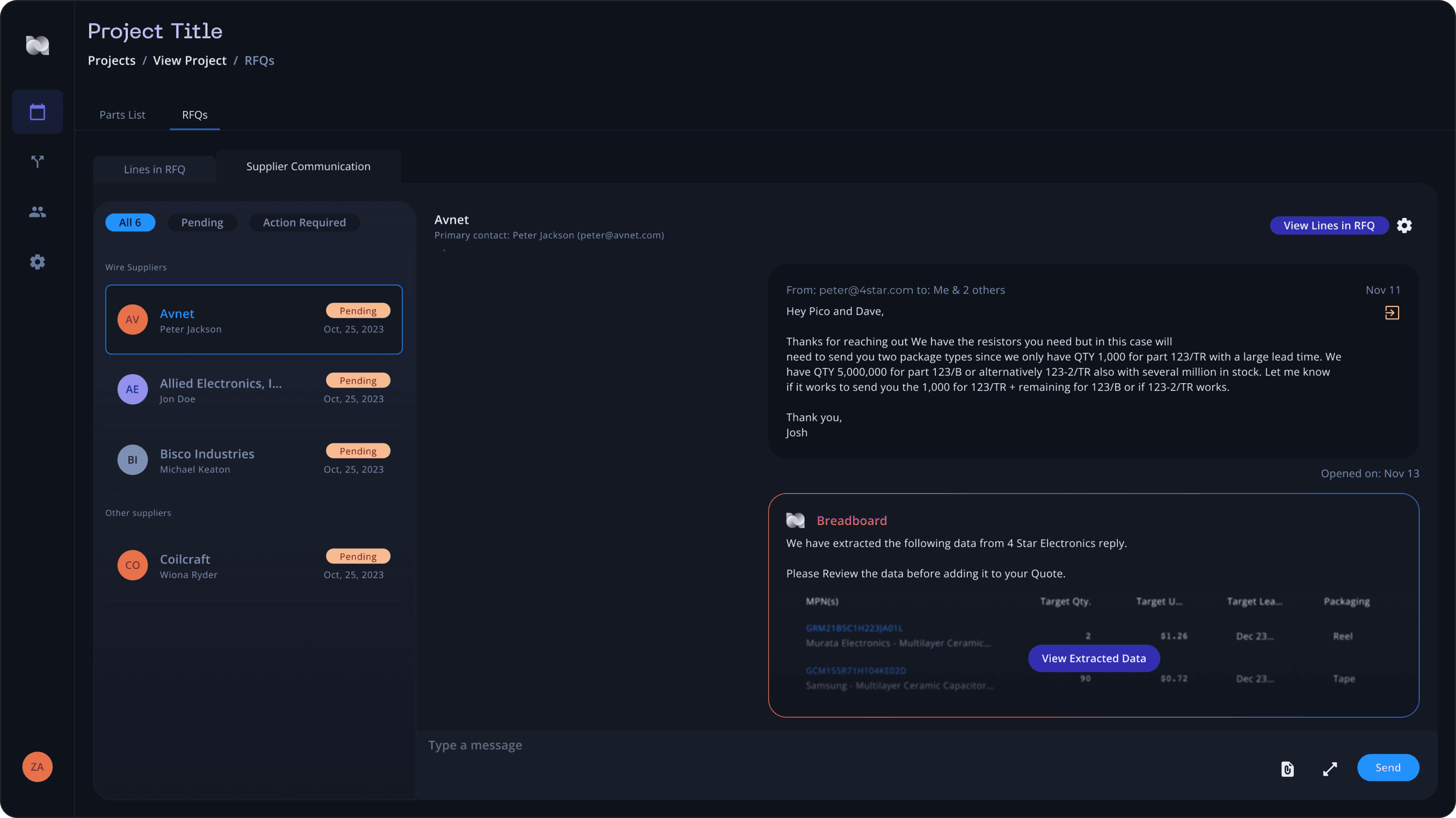The width and height of the screenshot is (1456, 818).
Task: Click the RFQs breadcrumb
Action: tap(259, 61)
